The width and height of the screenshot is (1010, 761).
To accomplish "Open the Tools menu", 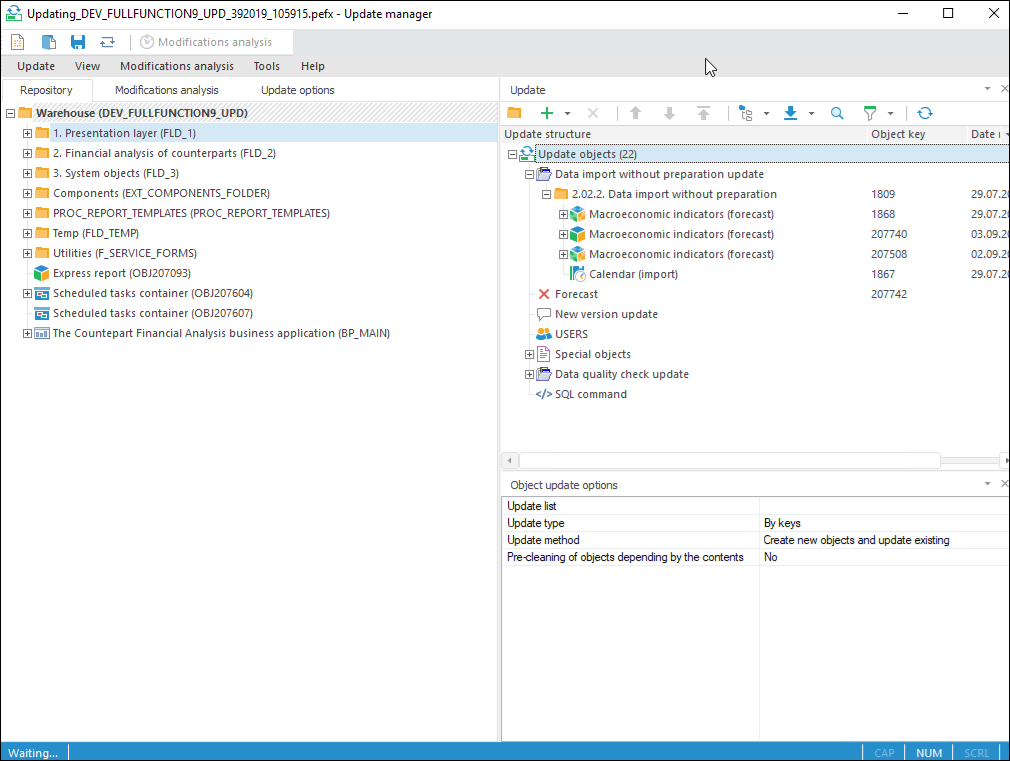I will pyautogui.click(x=266, y=66).
